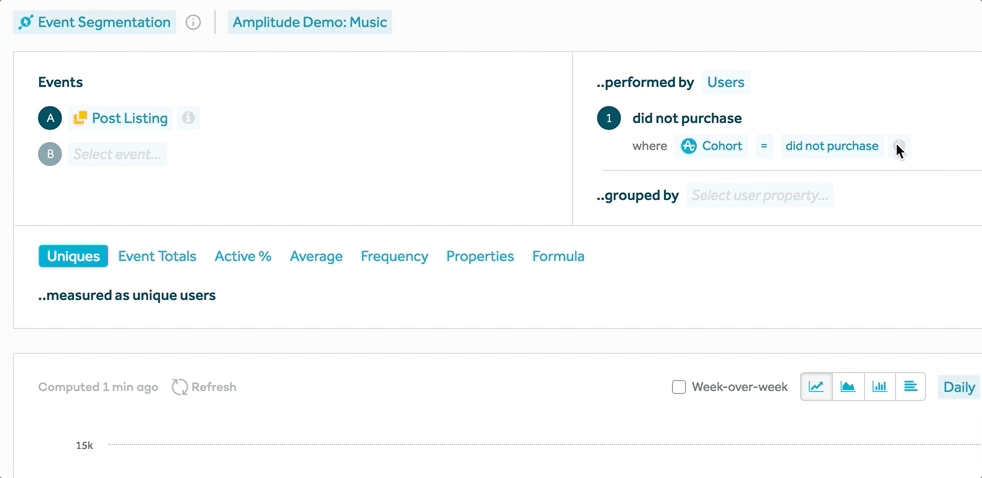Switch to horizontal bar chart icon
Image resolution: width=982 pixels, height=478 pixels.
coord(910,387)
